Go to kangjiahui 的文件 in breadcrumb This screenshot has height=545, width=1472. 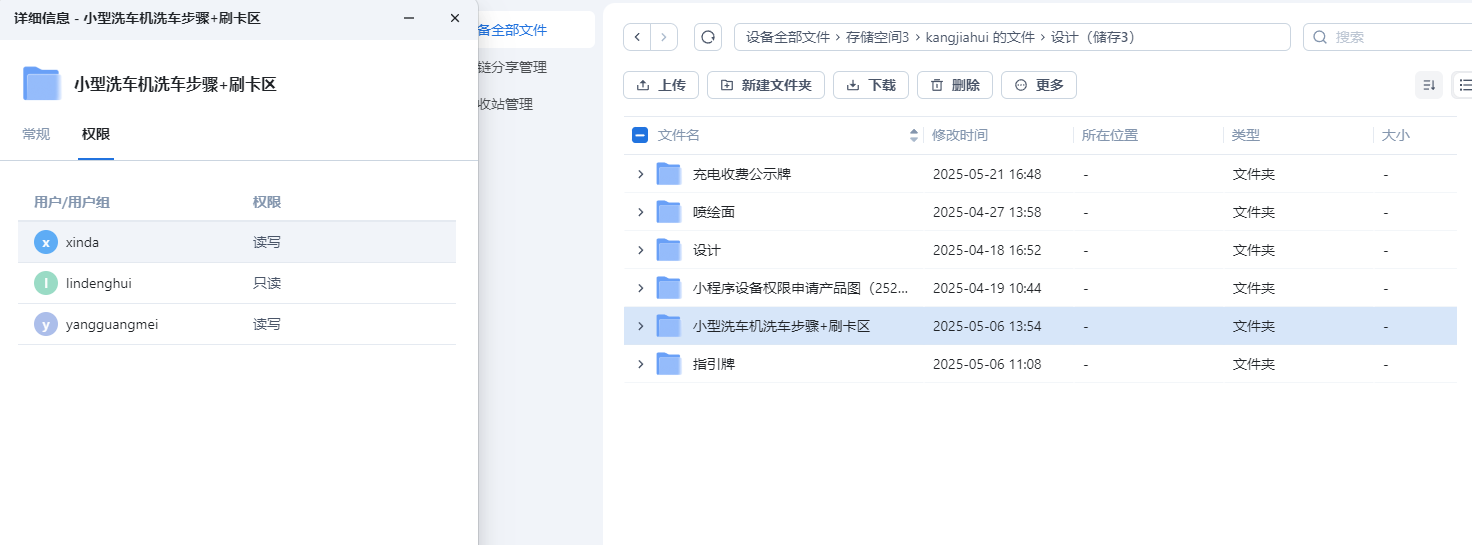coord(980,37)
